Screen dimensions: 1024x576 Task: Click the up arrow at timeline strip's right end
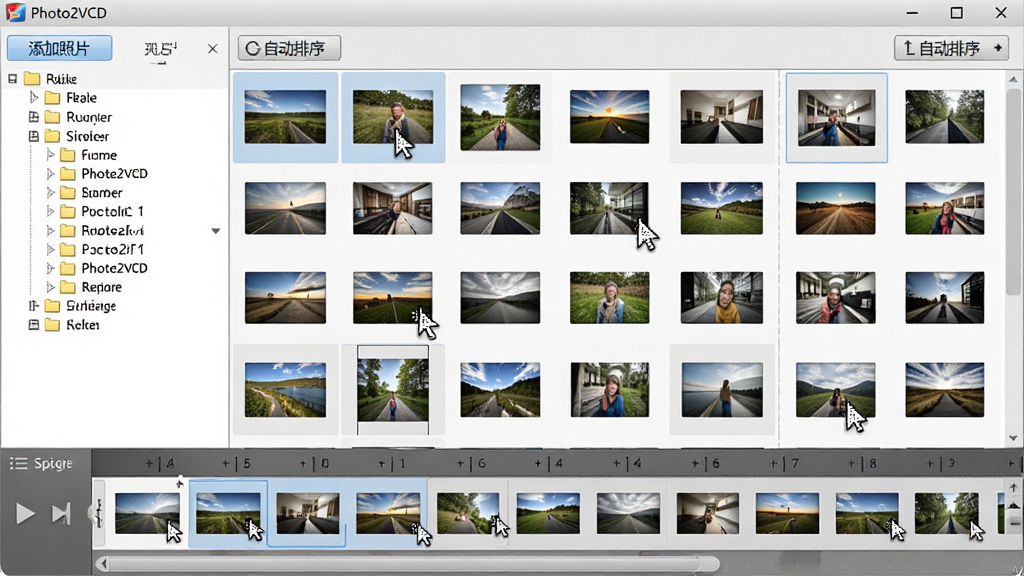(1014, 487)
